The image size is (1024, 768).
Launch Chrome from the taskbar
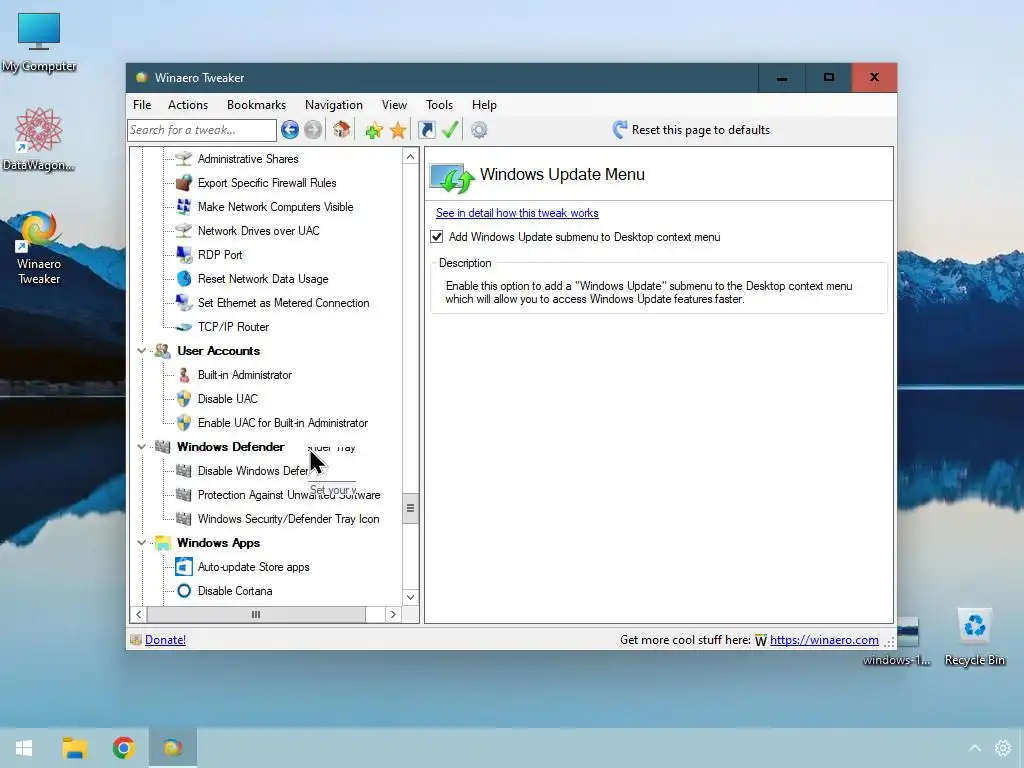click(x=123, y=748)
